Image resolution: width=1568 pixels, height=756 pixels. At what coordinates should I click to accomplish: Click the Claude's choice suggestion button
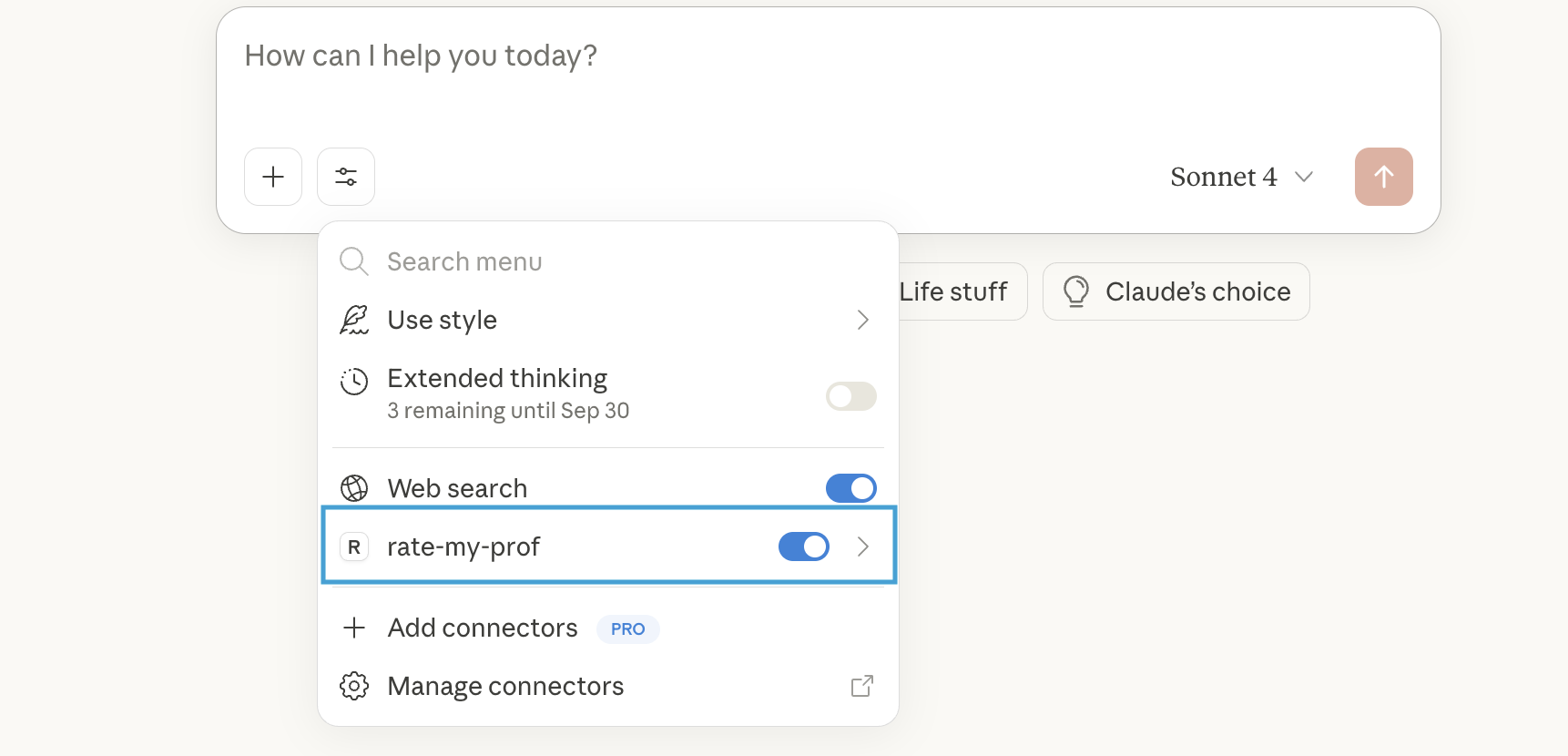[1176, 291]
